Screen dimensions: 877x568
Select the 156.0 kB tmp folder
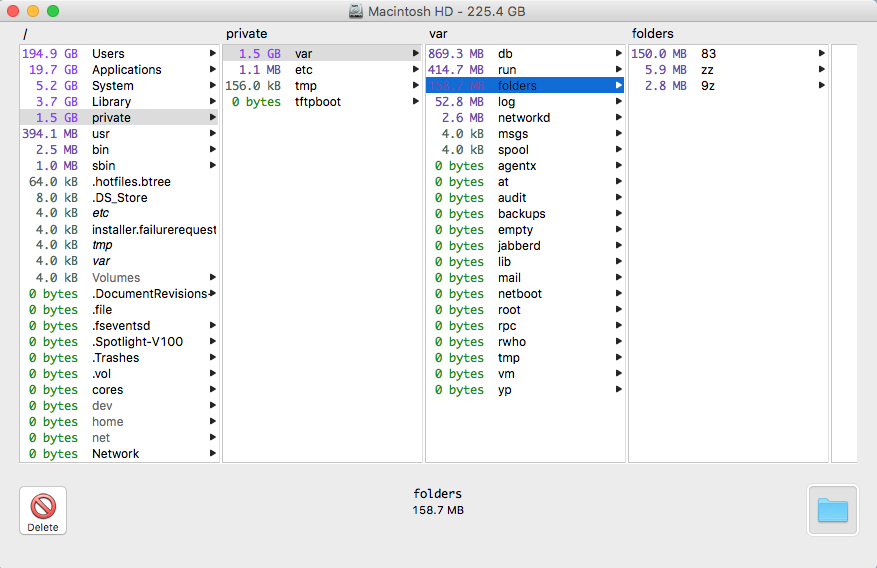[x=322, y=86]
